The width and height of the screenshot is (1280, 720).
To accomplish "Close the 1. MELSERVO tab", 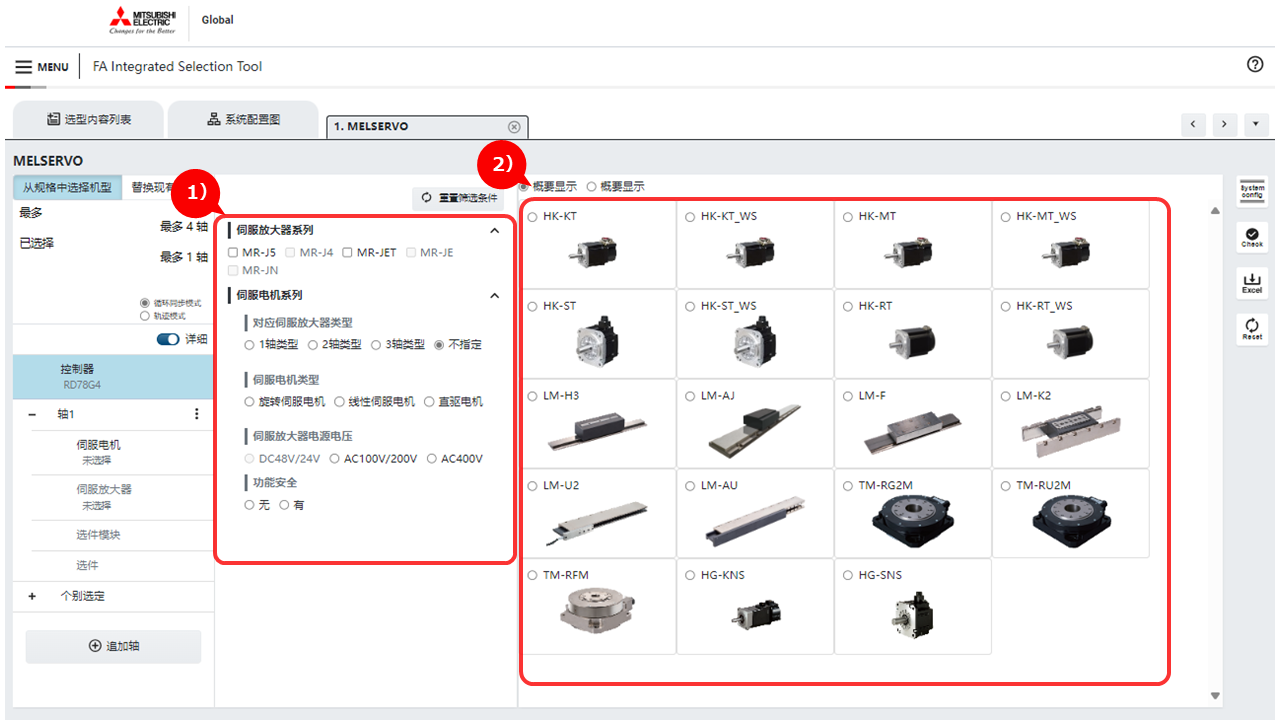I will click(x=514, y=127).
